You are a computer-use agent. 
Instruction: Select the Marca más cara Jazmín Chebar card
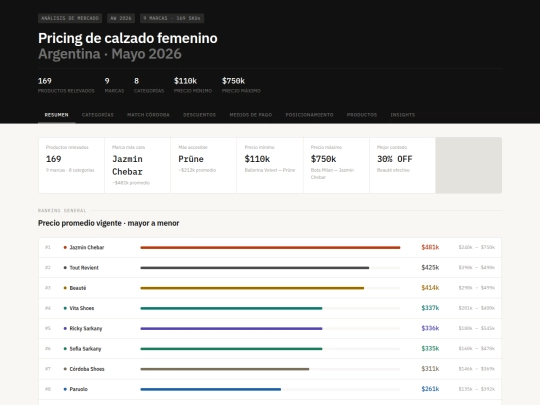[x=138, y=165]
